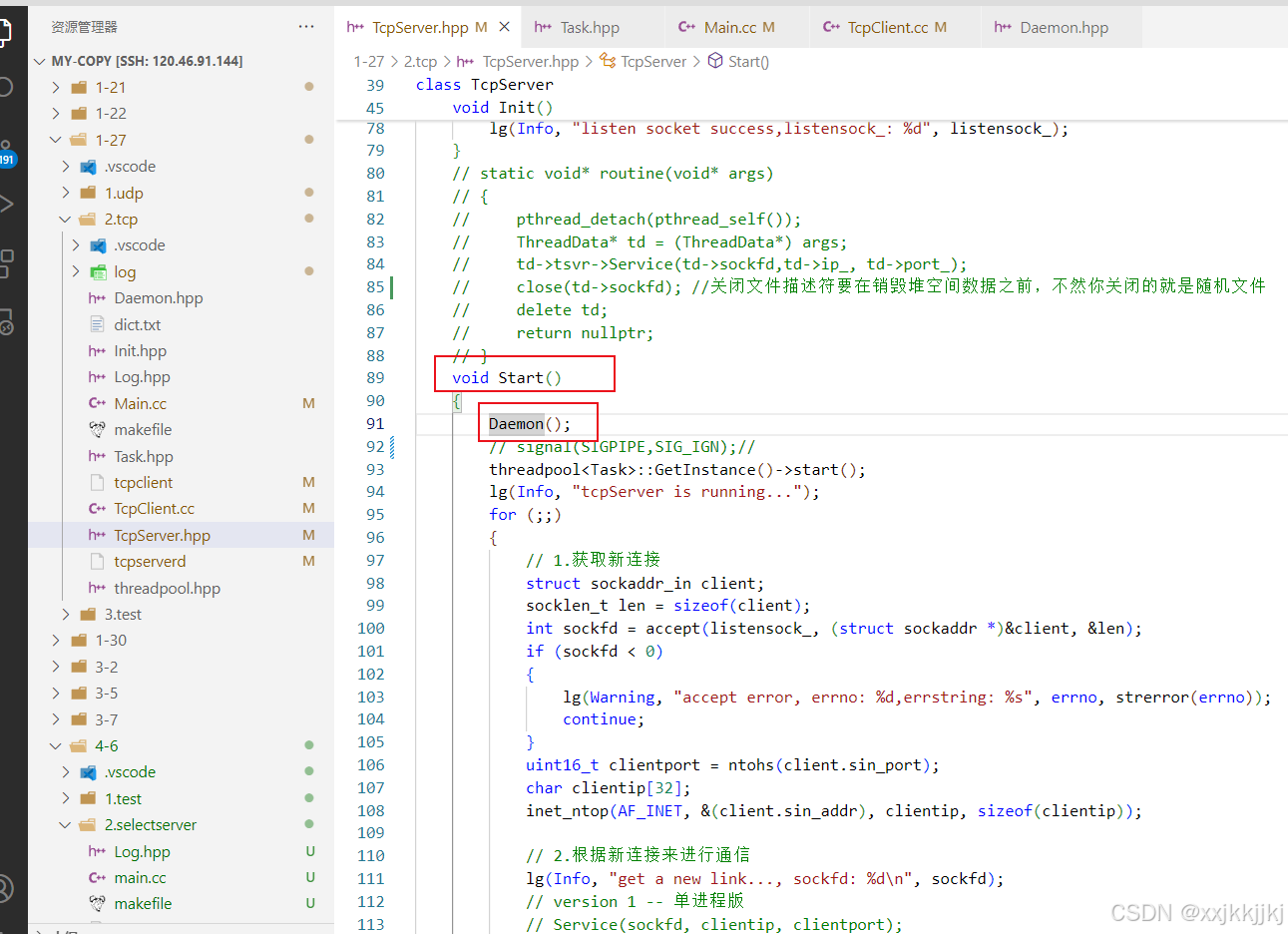
Task: Click the TcpServer.hpp breadcrumb segment
Action: 530,62
